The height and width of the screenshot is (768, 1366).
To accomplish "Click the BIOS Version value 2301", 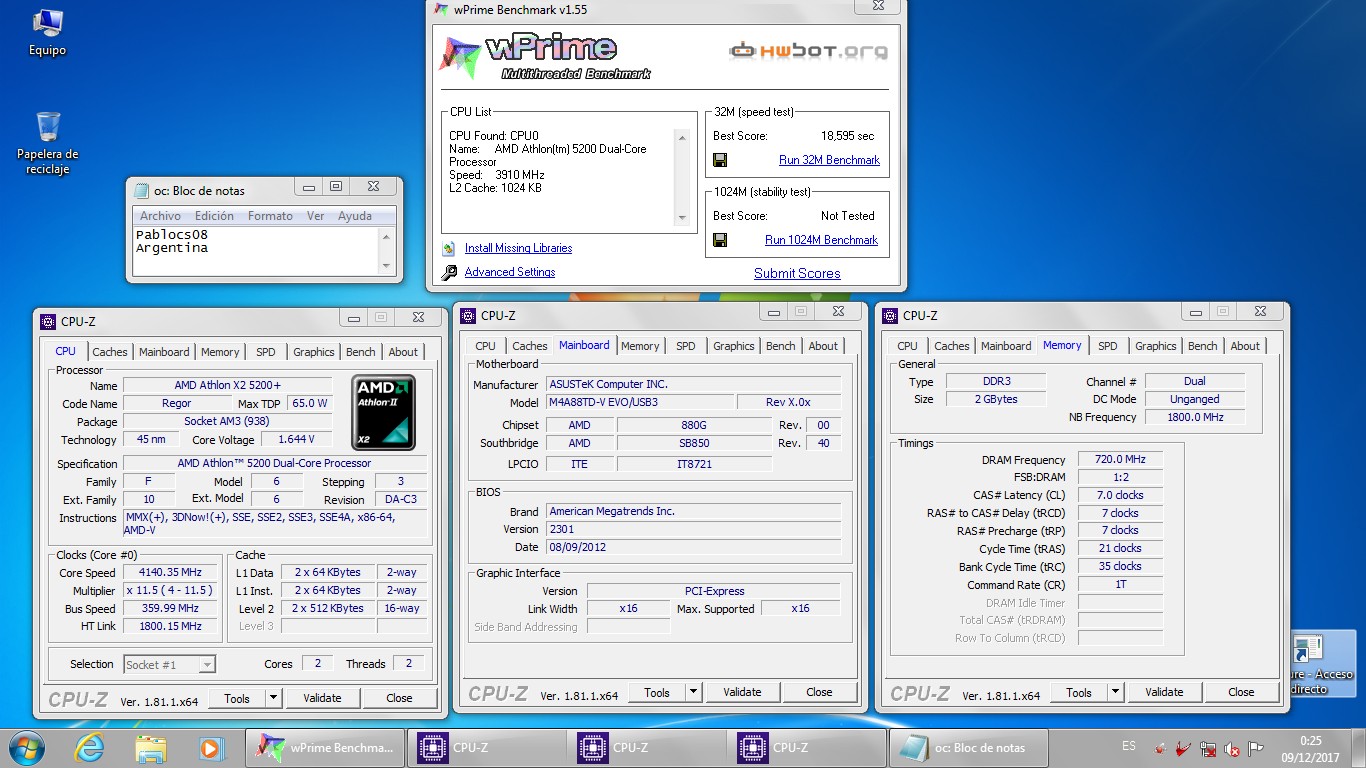I will (x=693, y=529).
